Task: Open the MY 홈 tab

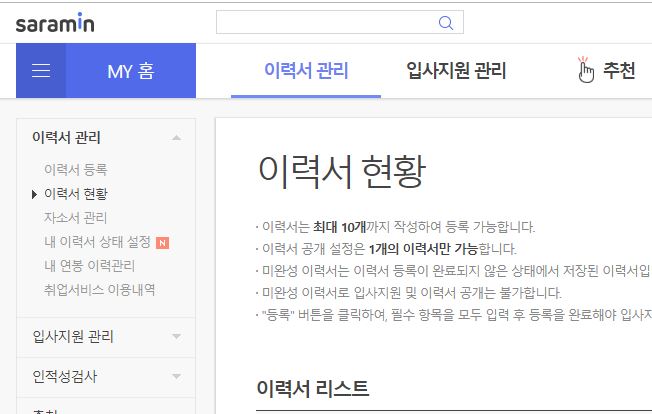Action: [131, 71]
